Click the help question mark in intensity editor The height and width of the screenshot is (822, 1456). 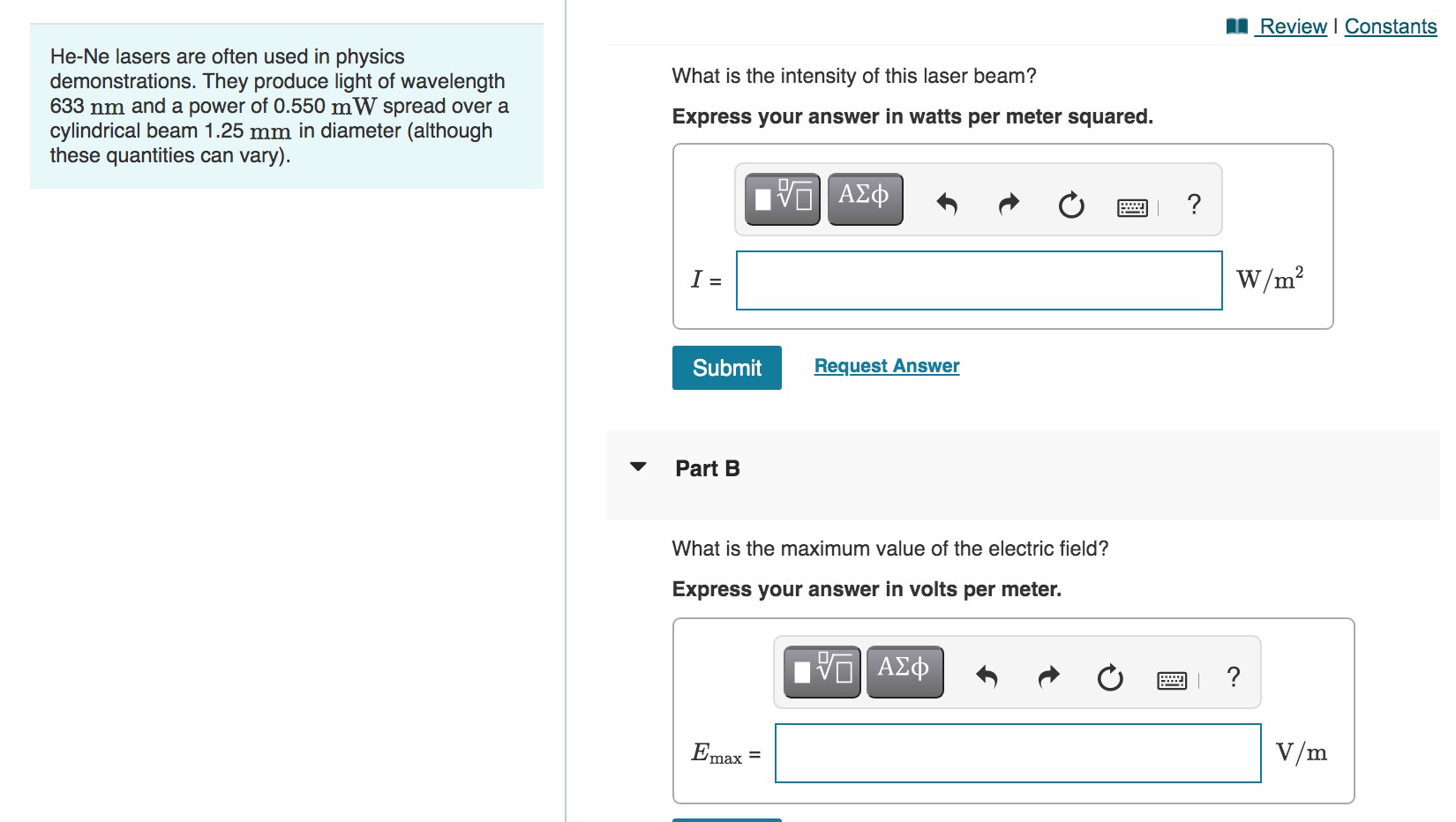click(1194, 205)
